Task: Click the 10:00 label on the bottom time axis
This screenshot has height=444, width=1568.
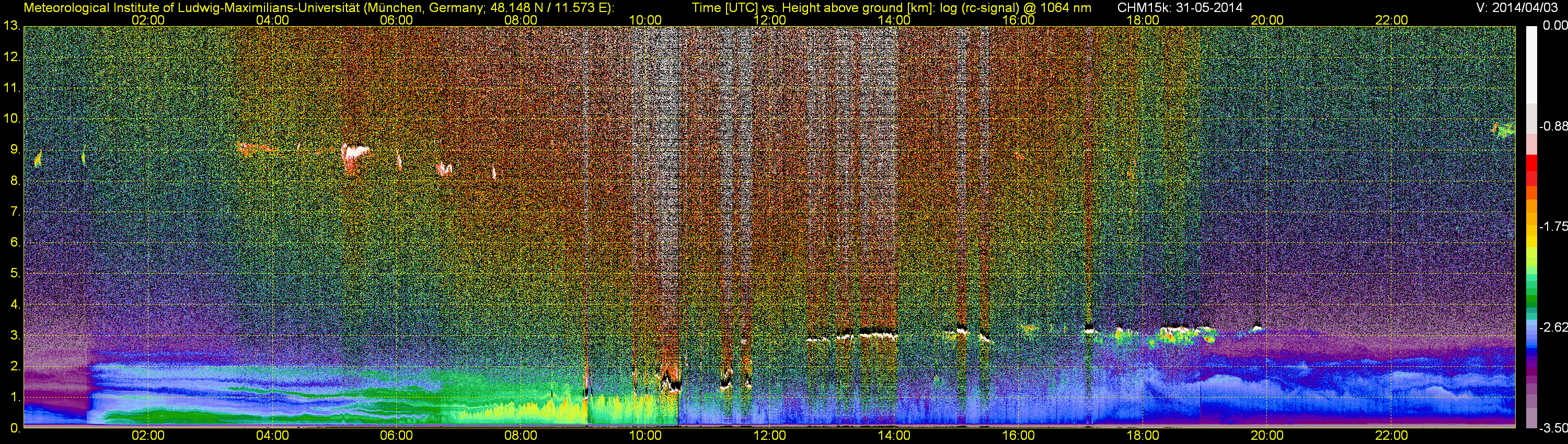Action: click(645, 436)
